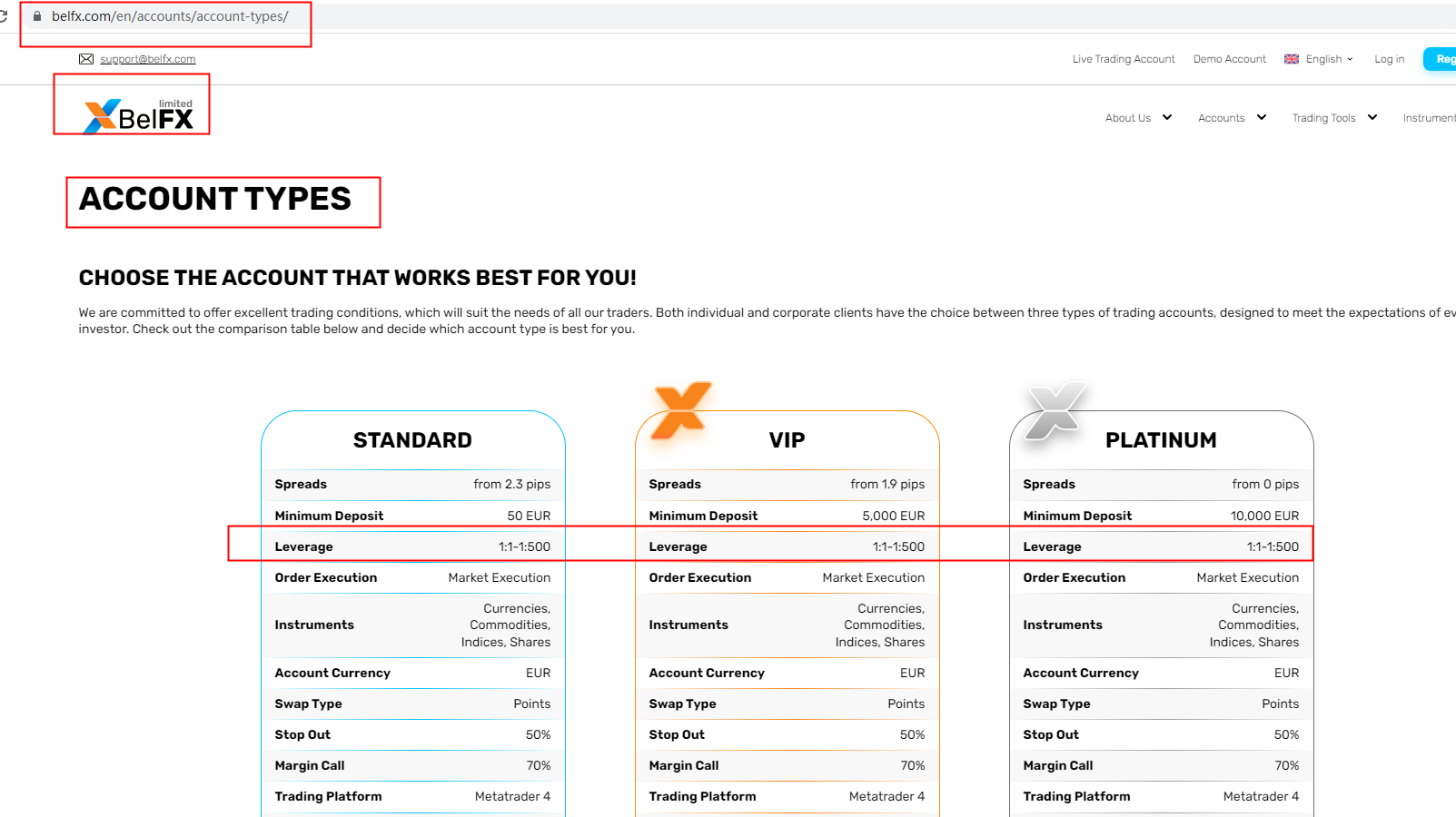Screen dimensions: 1456x817
Task: Click the VIP Margin Call '70%' value
Action: coord(913,765)
